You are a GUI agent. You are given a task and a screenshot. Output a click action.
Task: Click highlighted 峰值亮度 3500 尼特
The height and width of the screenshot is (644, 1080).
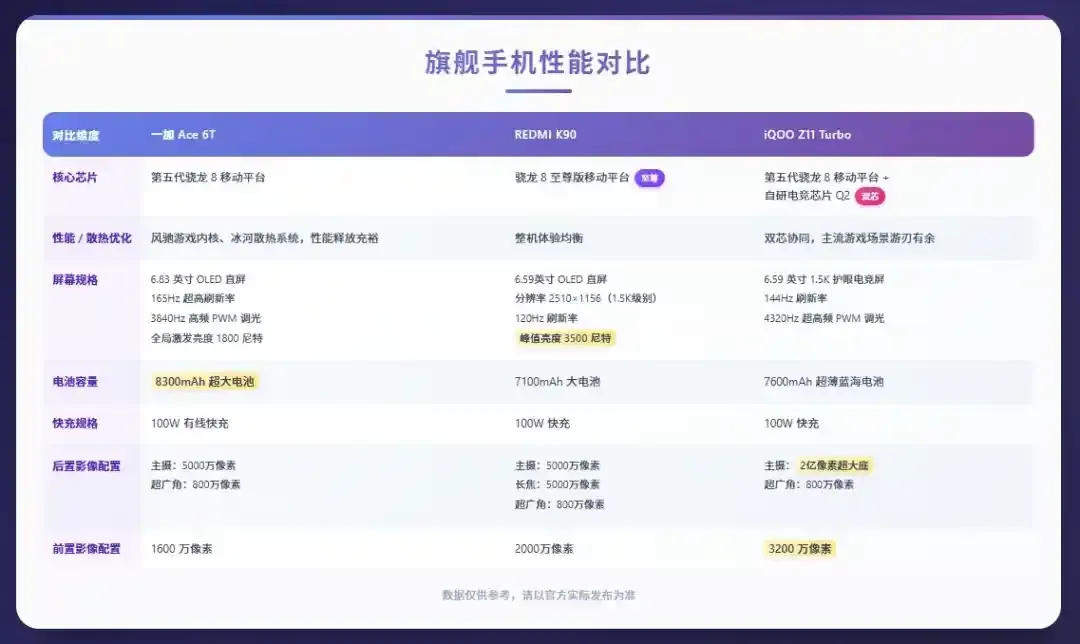click(565, 338)
